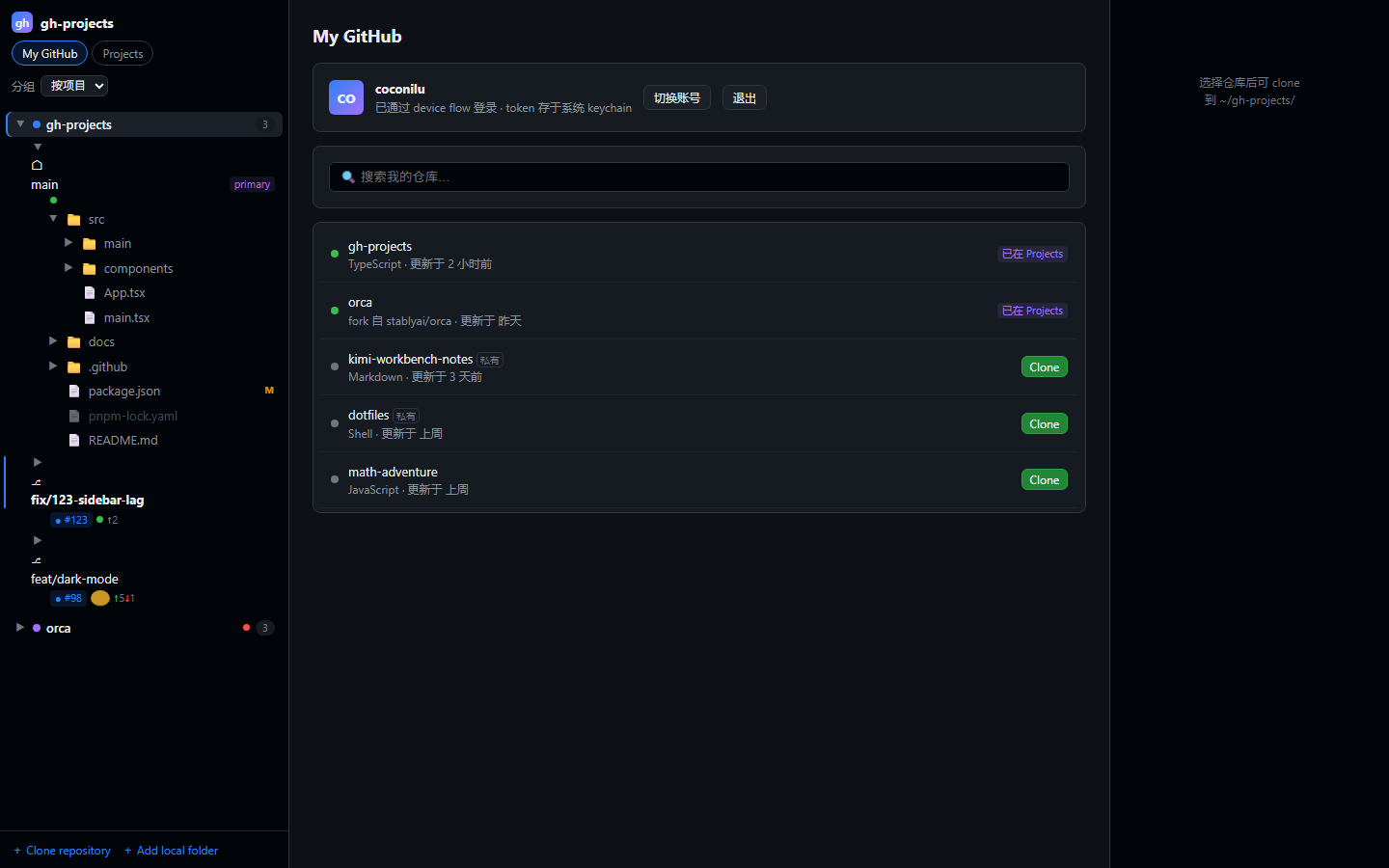Click the Clone repository link at bottom
Screen dimensions: 1389x868
[63, 851]
